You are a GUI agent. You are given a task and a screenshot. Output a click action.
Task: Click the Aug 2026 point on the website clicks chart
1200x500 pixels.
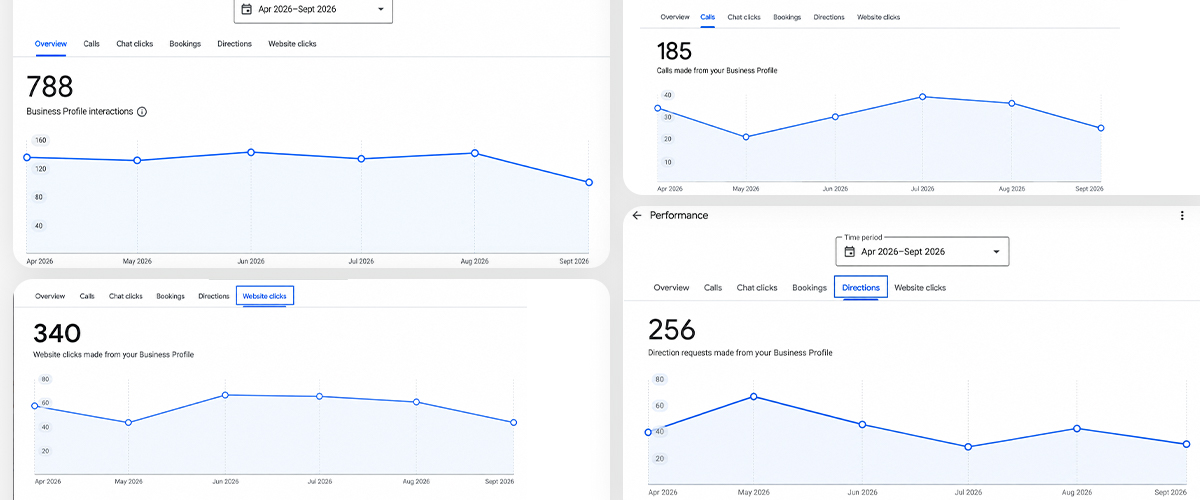click(x=416, y=402)
